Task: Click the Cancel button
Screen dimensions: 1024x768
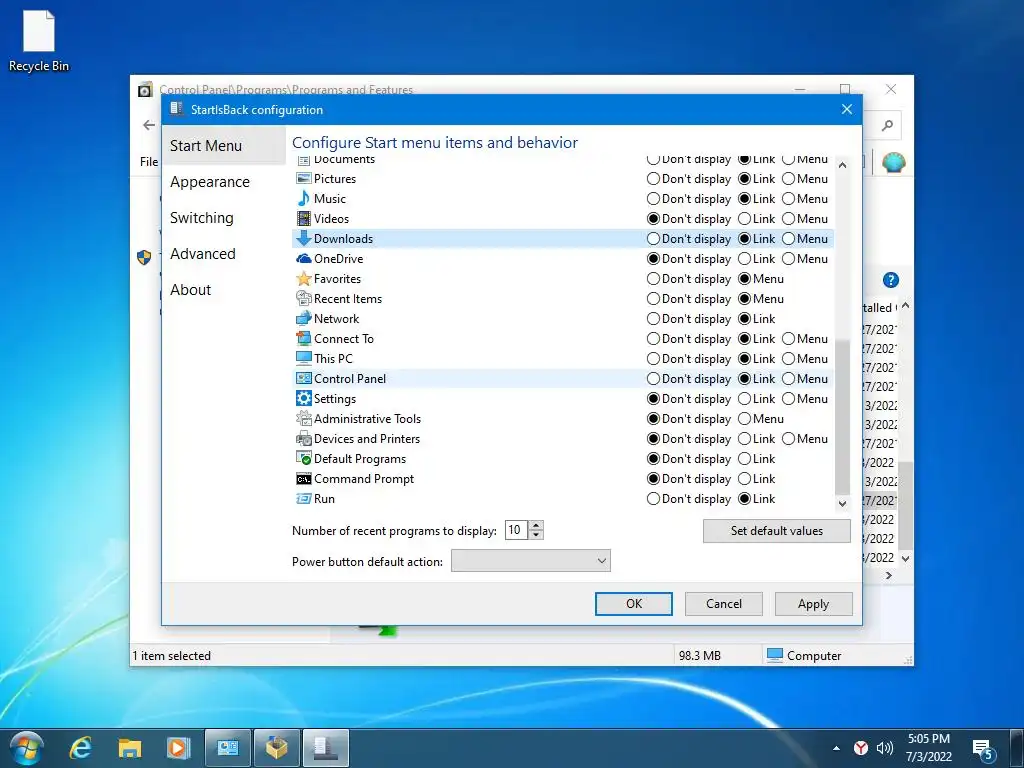Action: click(x=724, y=603)
